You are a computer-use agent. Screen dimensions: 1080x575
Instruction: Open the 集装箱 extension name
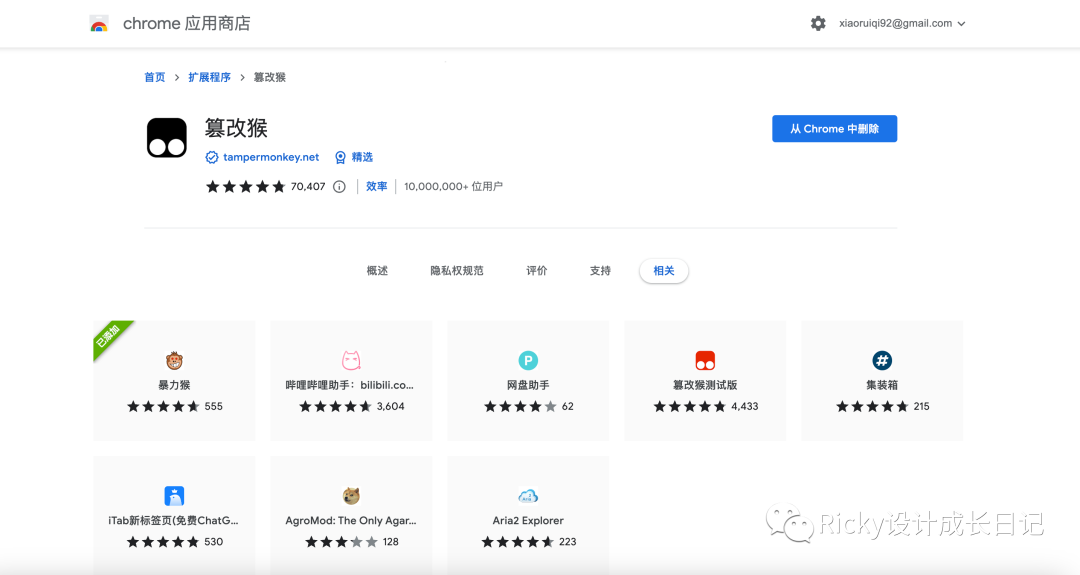882,385
